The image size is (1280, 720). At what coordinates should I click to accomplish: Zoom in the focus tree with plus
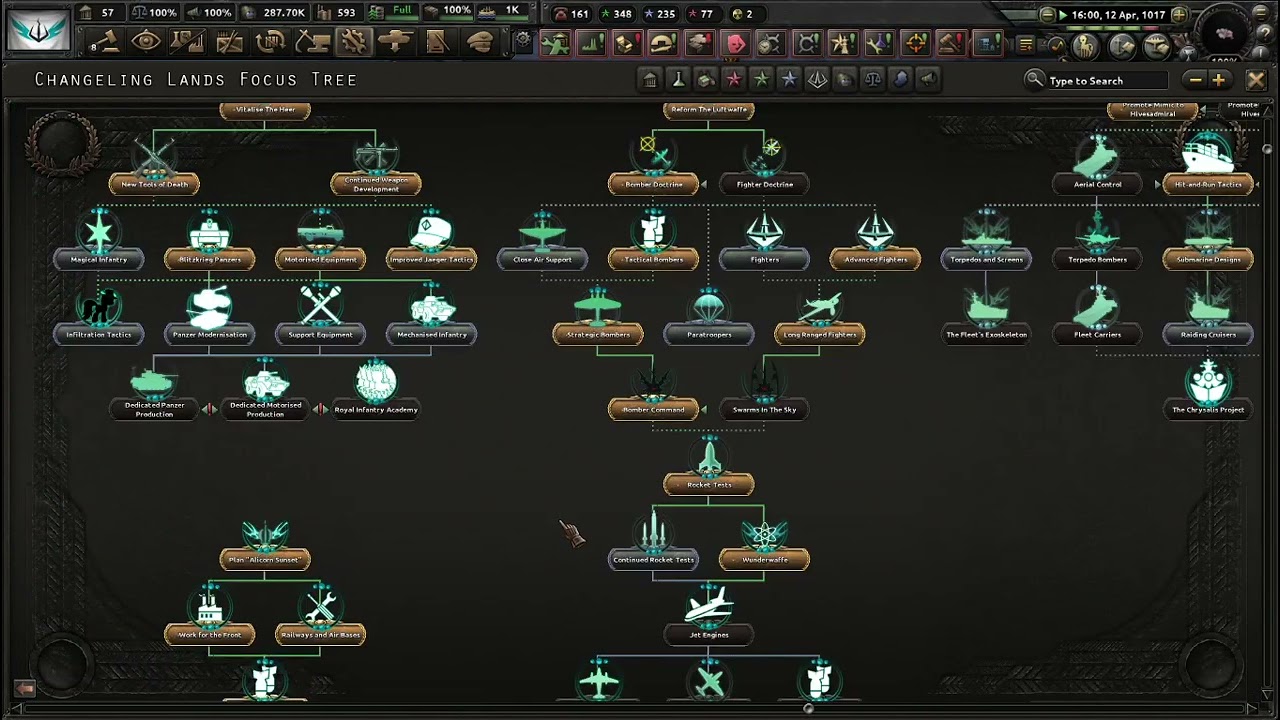coord(1218,80)
